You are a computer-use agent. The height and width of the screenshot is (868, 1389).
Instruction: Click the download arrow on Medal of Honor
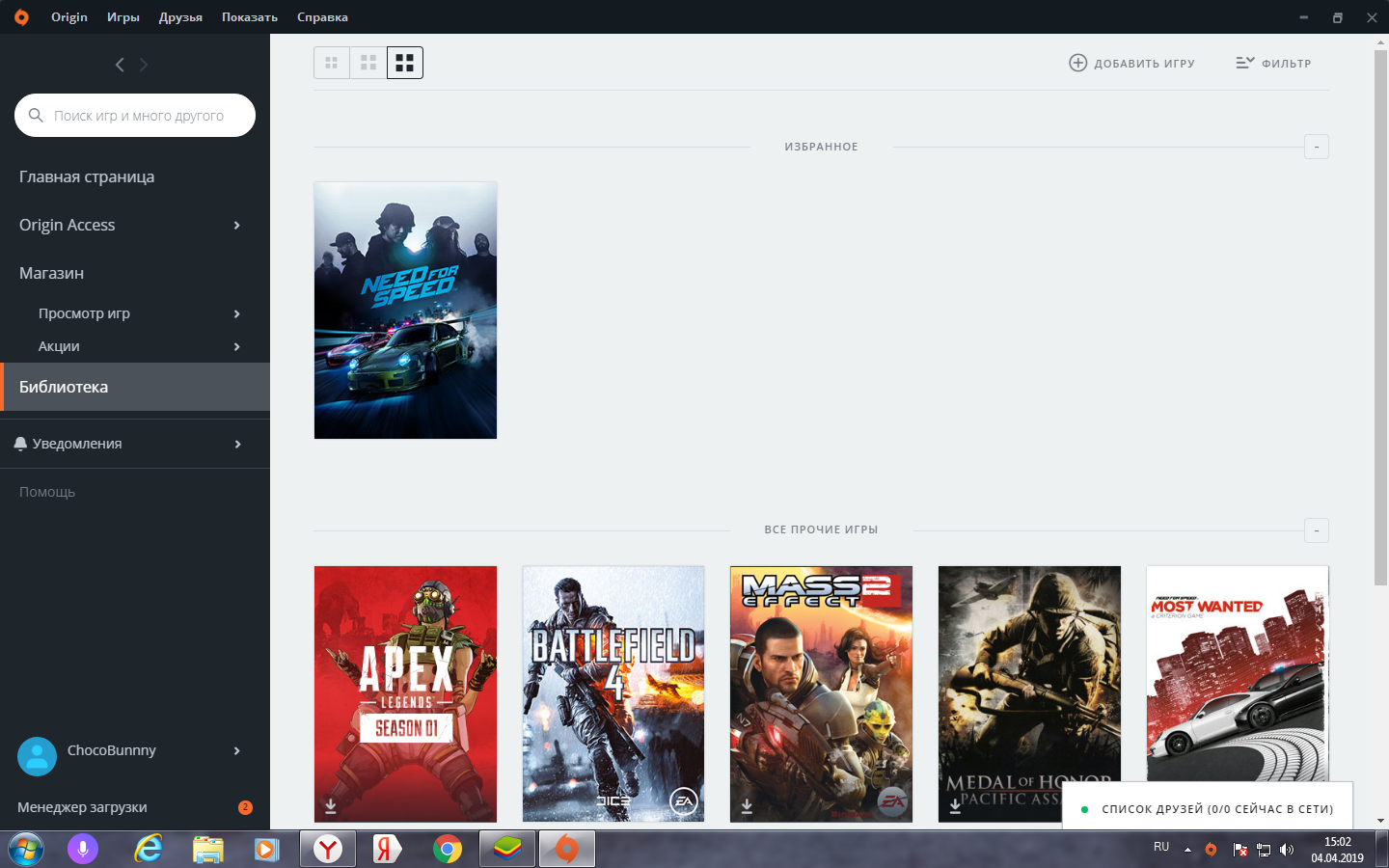click(x=955, y=805)
